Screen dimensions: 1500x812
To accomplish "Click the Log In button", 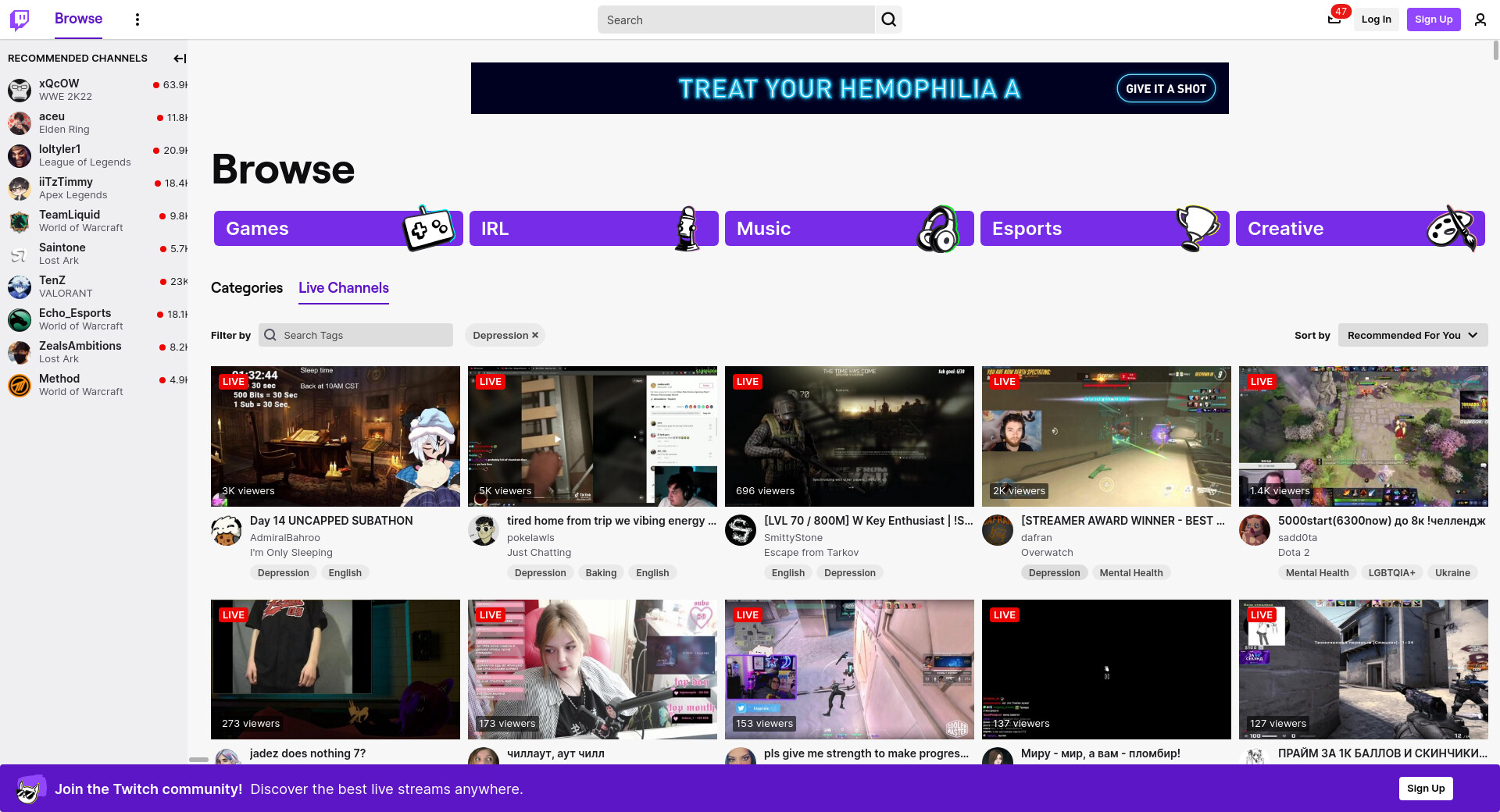I will (x=1376, y=20).
